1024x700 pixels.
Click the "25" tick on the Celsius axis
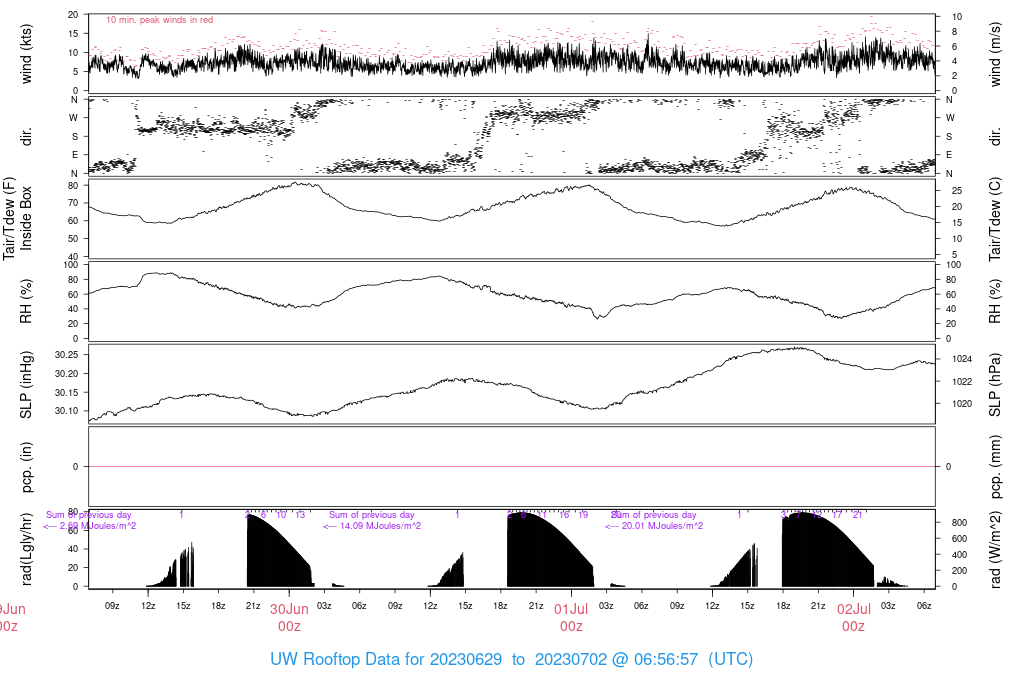[x=957, y=191]
